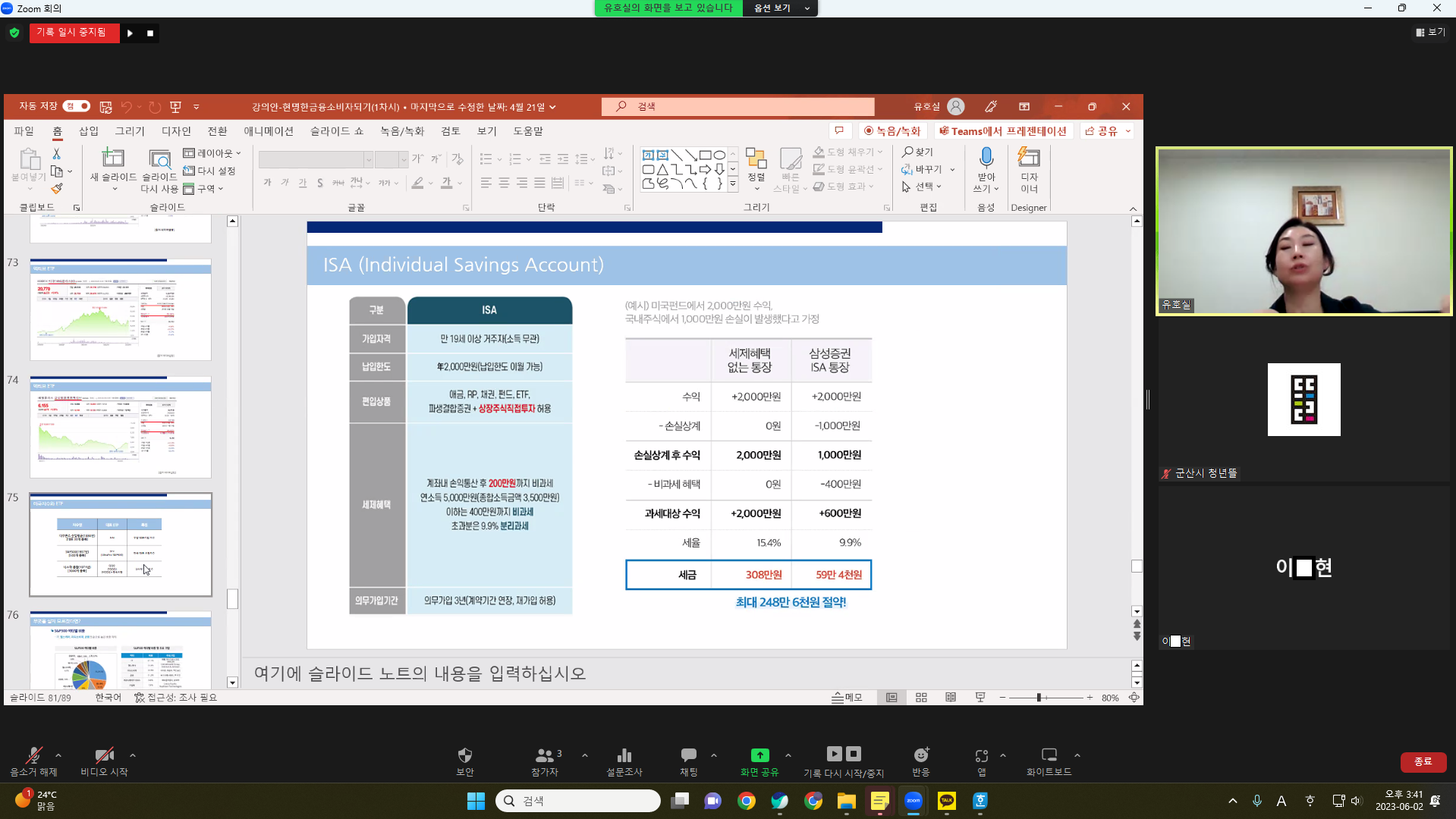The width and height of the screenshot is (1456, 819).
Task: Toggle the AutoSave switch in PowerPoint
Action: click(77, 106)
